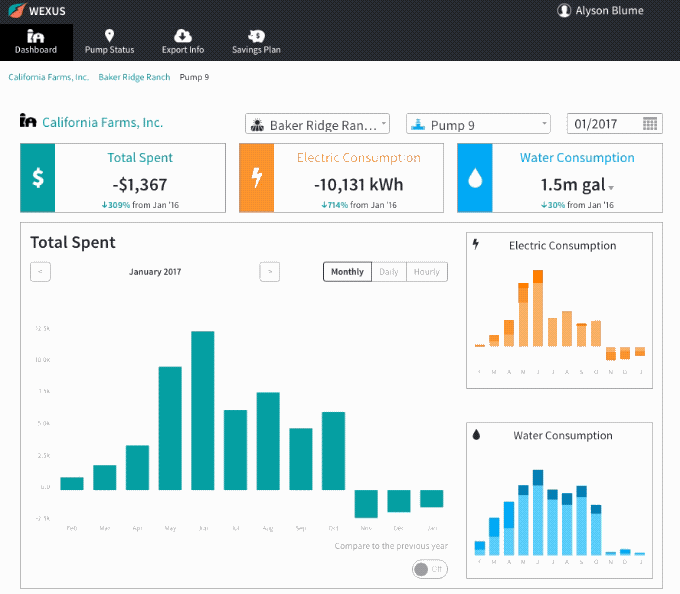
Task: Click the June bar in Total Spent chart
Action: 203,411
